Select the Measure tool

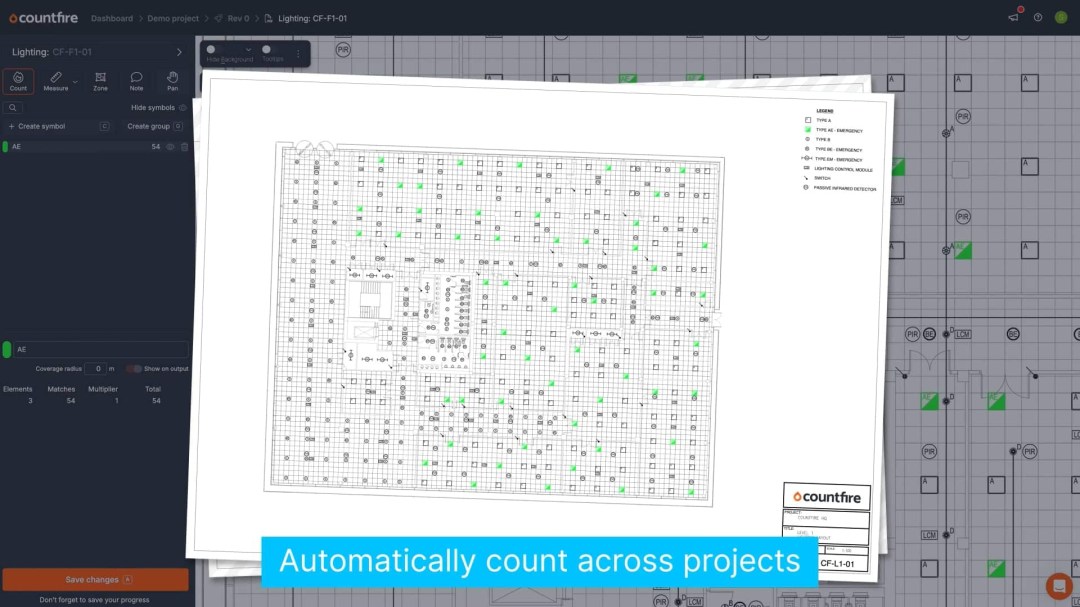coord(56,81)
